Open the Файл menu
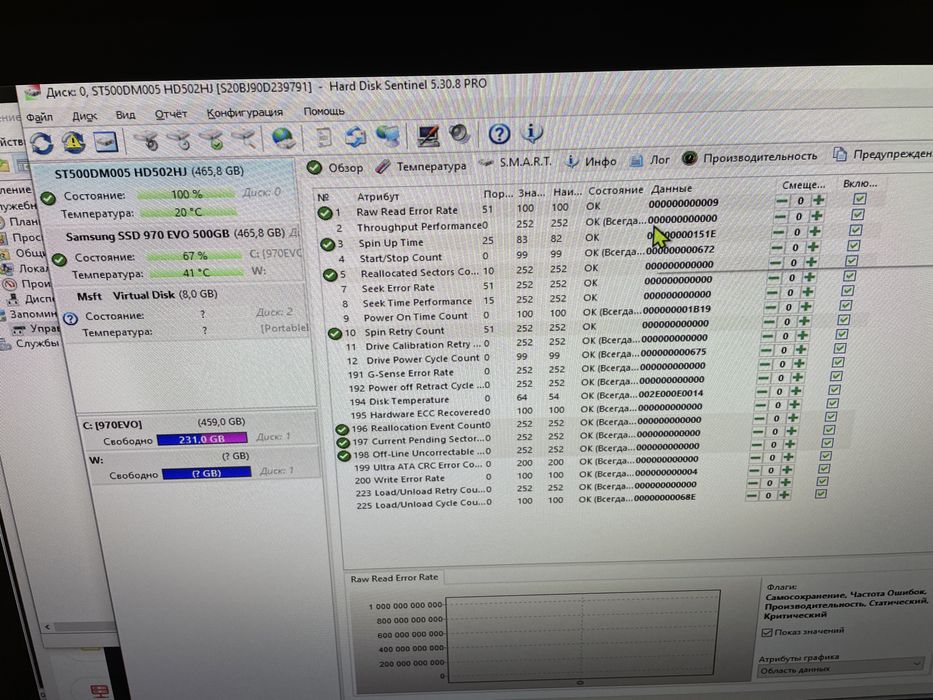933x700 pixels. click(x=39, y=117)
